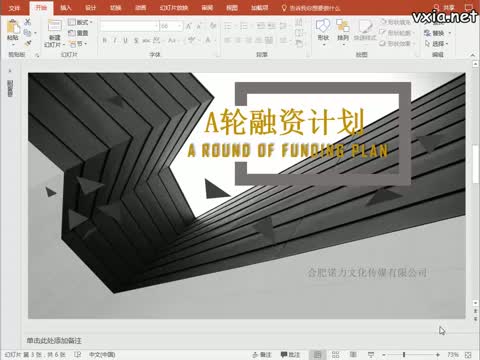Viewport: 480px width, 360px height.
Task: Select the title text A轮融资计划
Action: 284,123
